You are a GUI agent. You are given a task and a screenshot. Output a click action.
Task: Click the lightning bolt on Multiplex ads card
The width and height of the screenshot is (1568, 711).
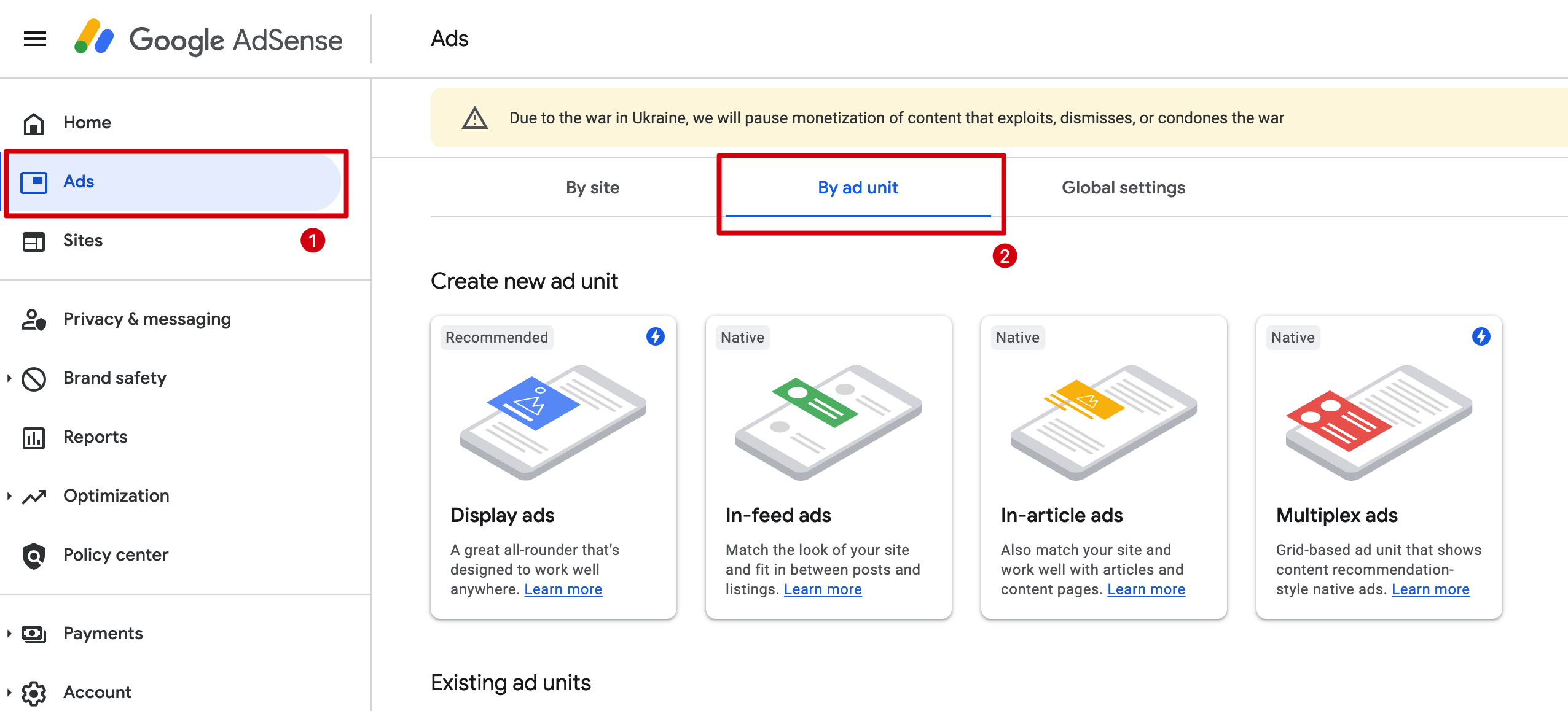[1481, 336]
